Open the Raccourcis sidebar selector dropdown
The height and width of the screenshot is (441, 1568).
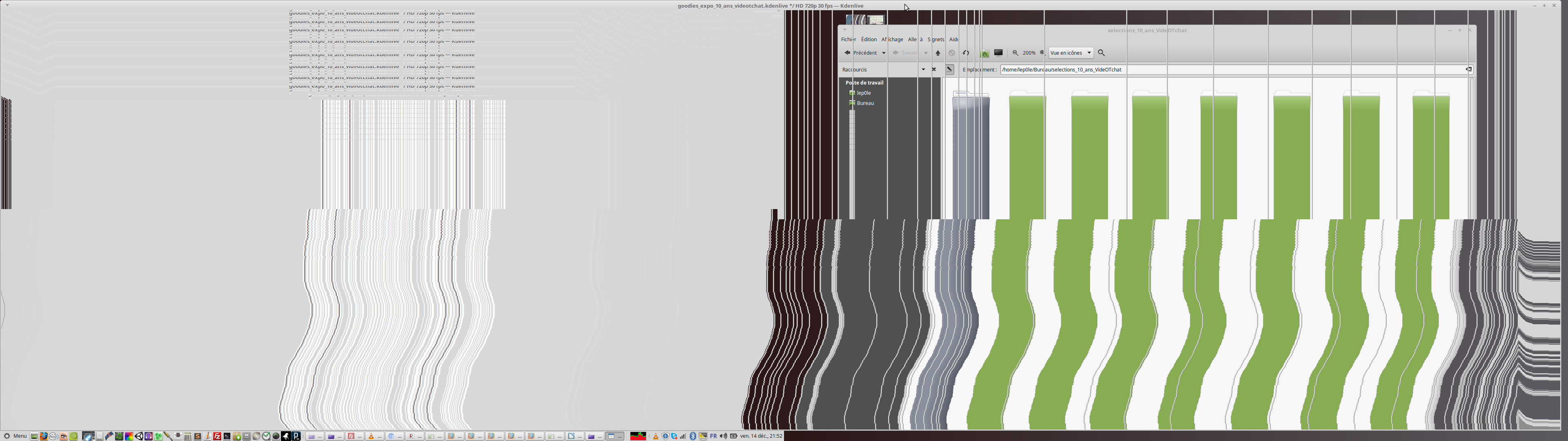pyautogui.click(x=923, y=69)
